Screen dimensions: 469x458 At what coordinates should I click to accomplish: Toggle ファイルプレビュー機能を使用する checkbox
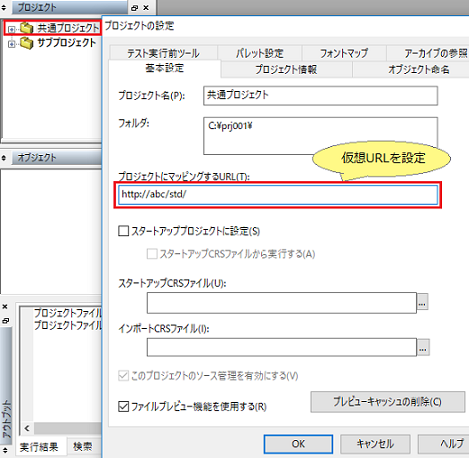(124, 406)
